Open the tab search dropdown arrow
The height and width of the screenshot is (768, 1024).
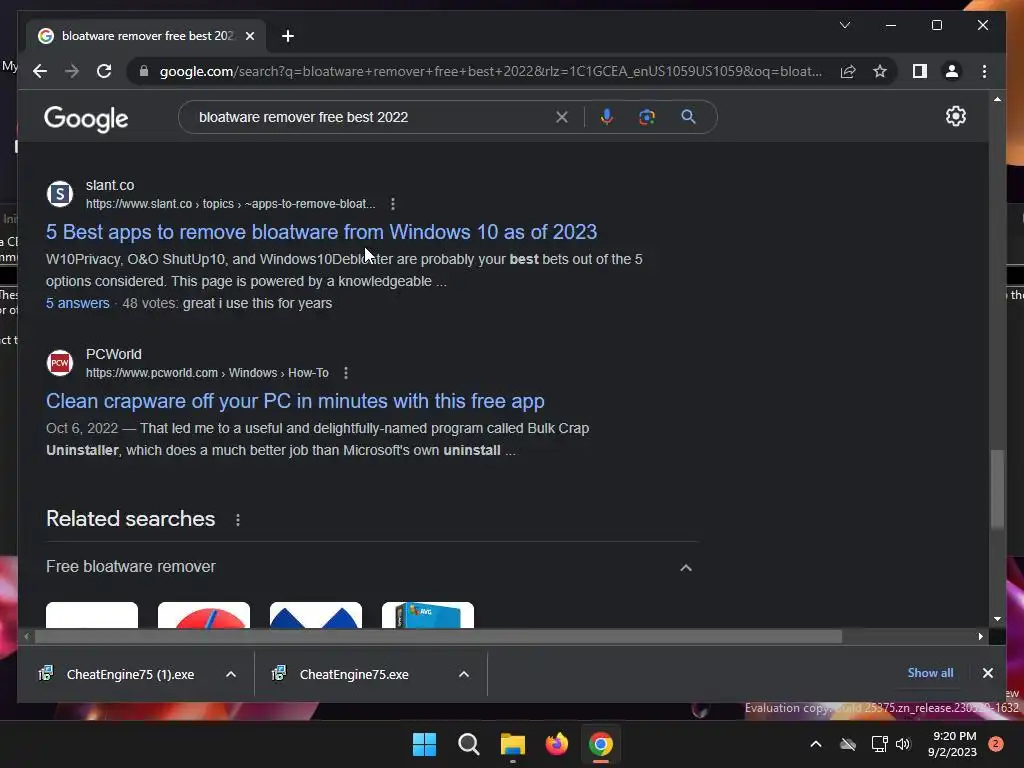click(844, 25)
